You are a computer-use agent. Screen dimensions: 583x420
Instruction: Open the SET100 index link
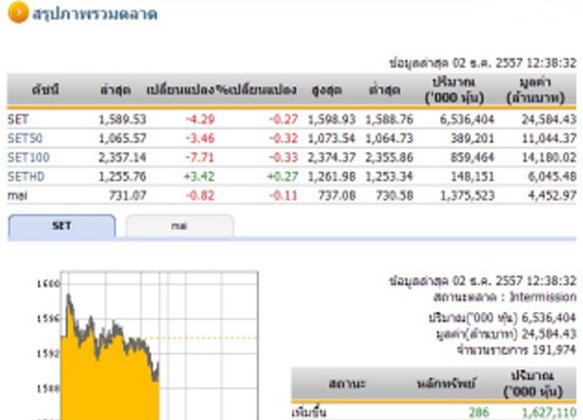coord(28,158)
